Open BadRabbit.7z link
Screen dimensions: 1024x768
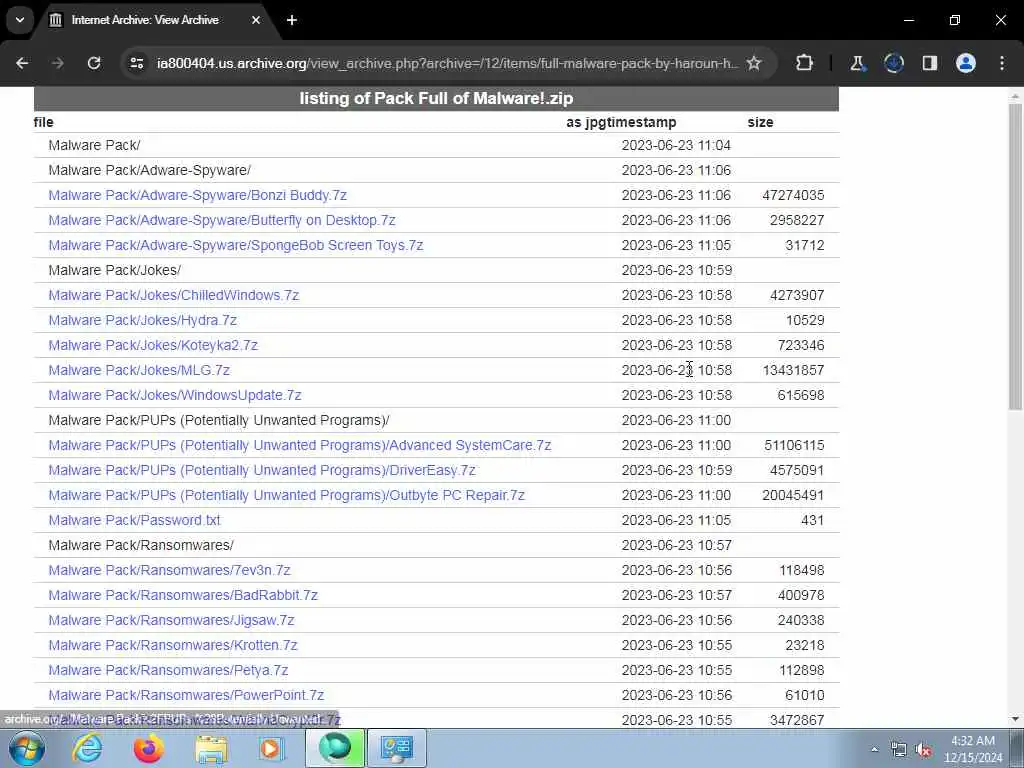pyautogui.click(x=183, y=596)
